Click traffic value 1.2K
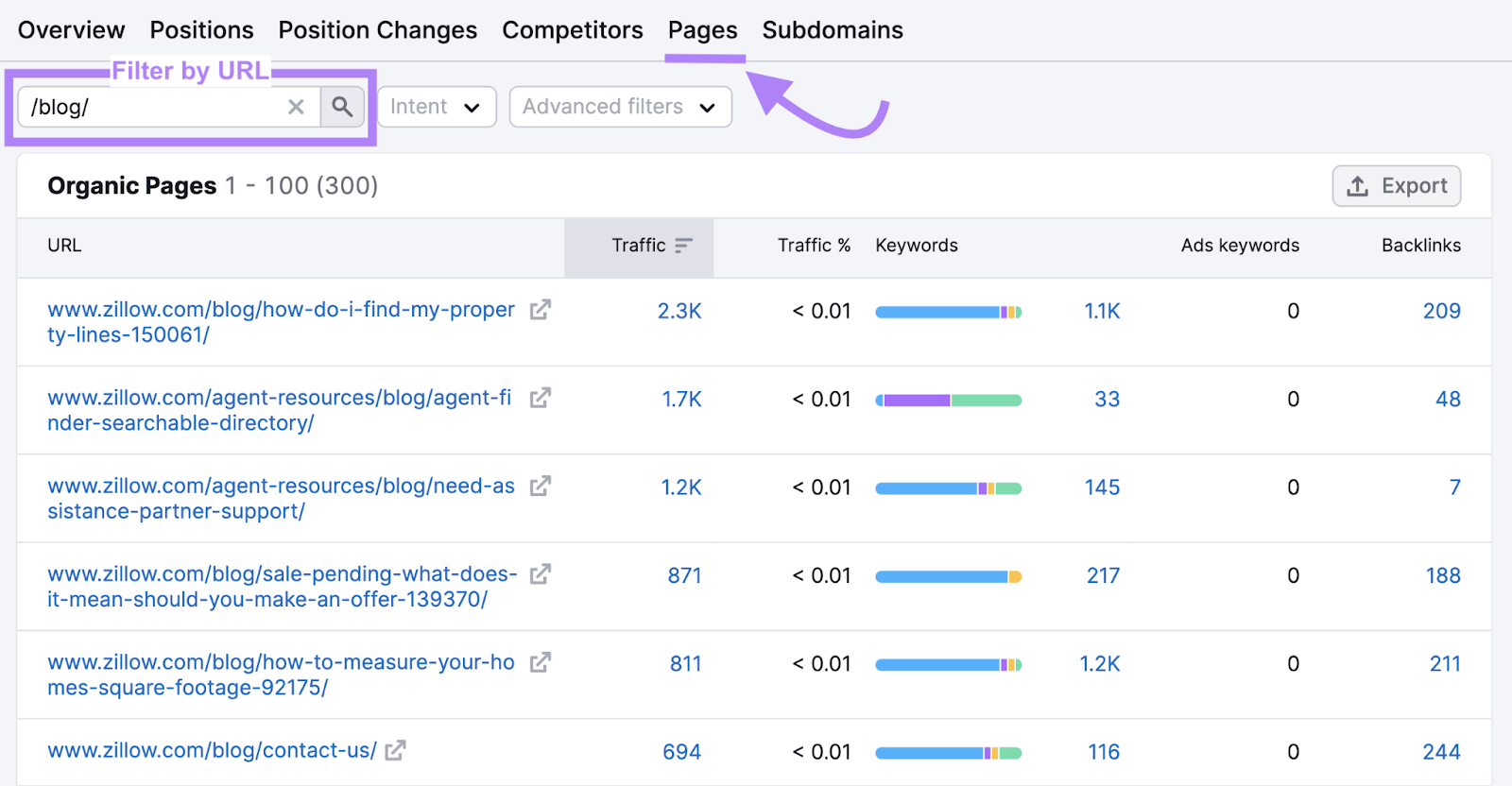Image resolution: width=1512 pixels, height=786 pixels. (680, 487)
